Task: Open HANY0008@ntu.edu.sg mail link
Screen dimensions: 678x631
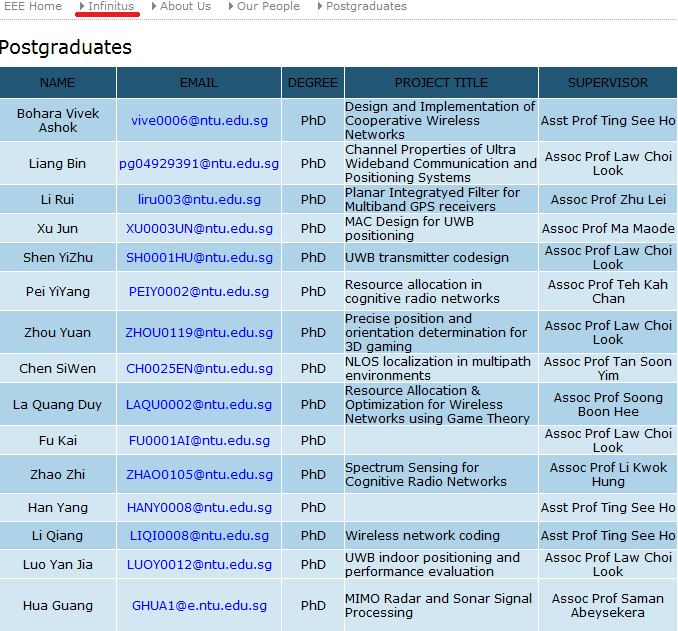Action: click(x=199, y=508)
